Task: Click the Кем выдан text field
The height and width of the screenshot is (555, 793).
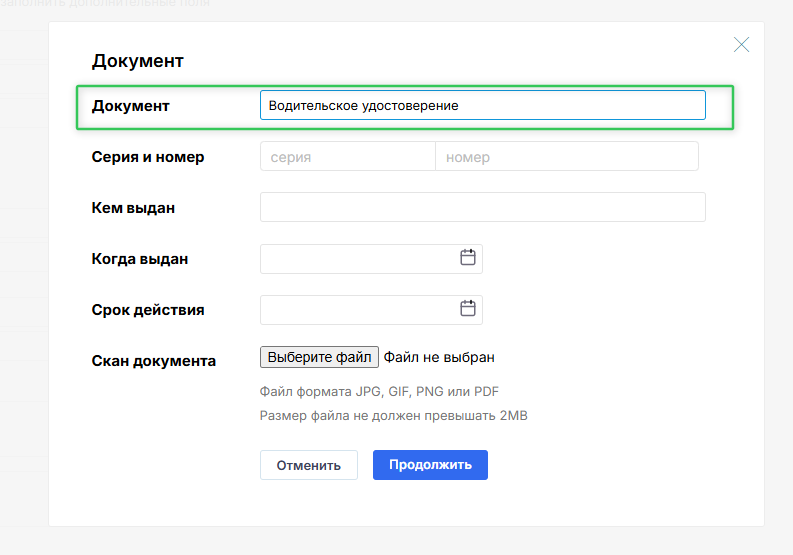Action: (x=482, y=207)
